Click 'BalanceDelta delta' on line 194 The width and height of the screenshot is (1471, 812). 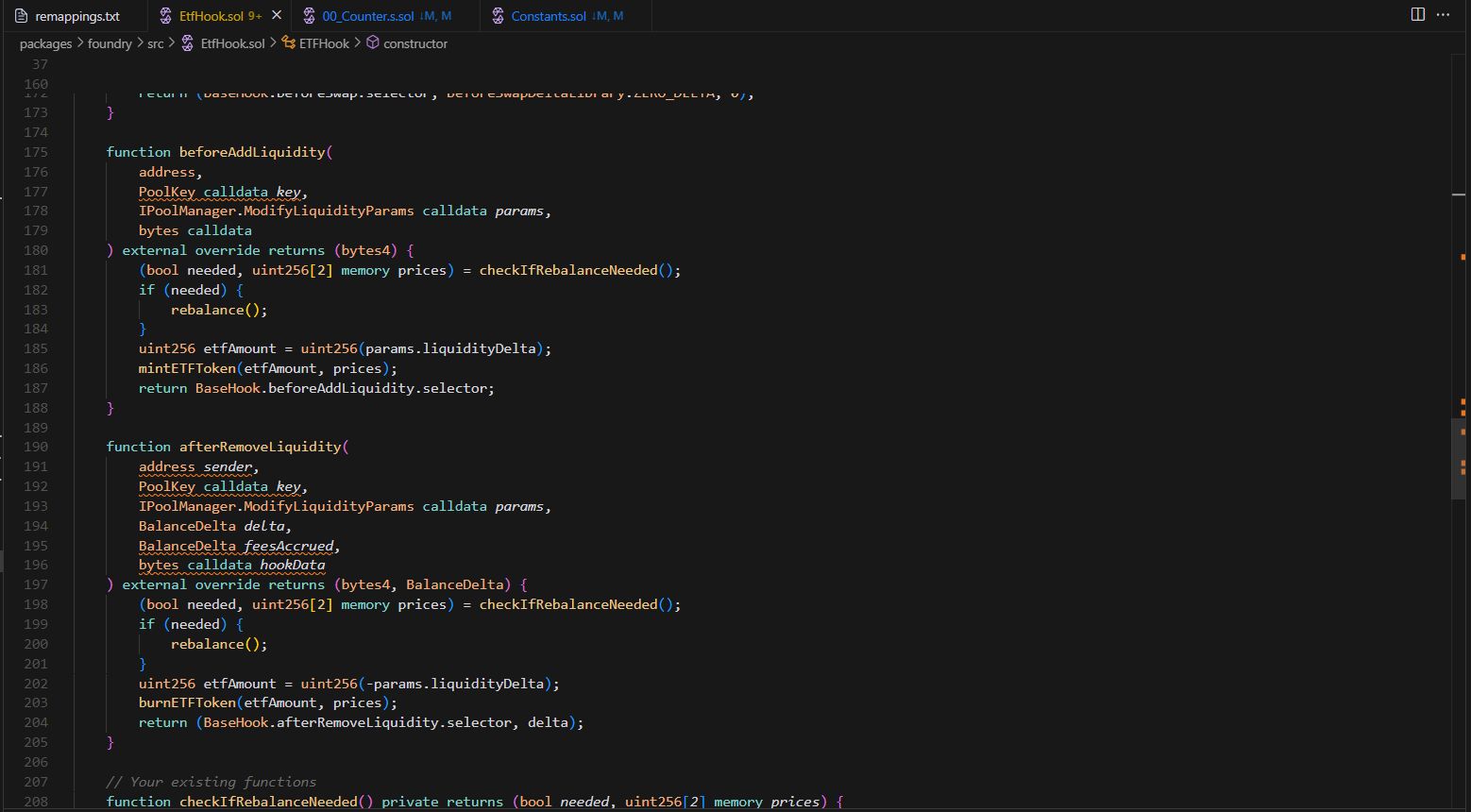[x=211, y=526]
